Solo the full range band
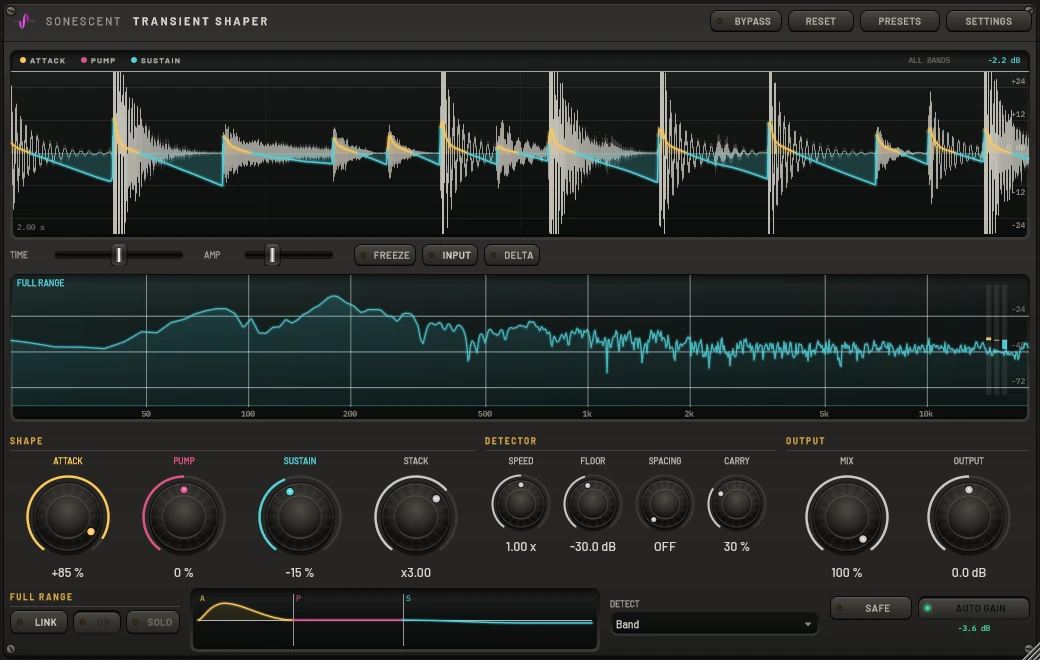 tap(153, 622)
